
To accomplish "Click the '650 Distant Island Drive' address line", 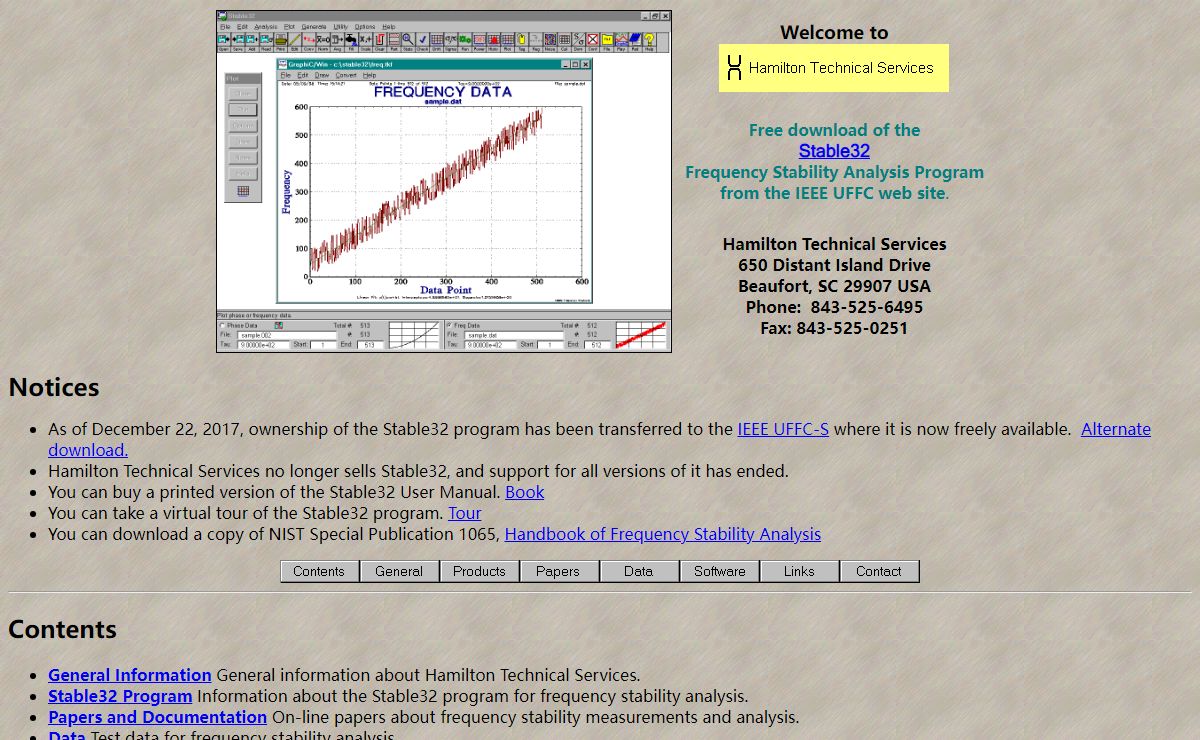I will click(x=834, y=265).
